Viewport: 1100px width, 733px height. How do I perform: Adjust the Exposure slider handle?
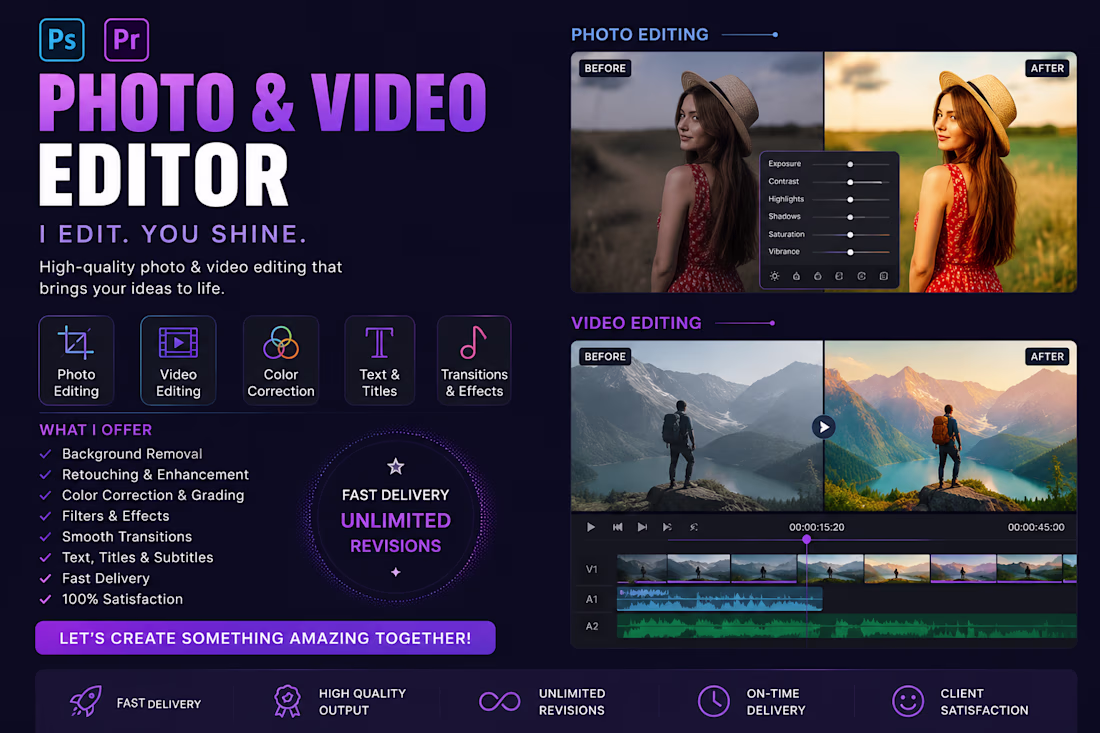click(x=850, y=164)
